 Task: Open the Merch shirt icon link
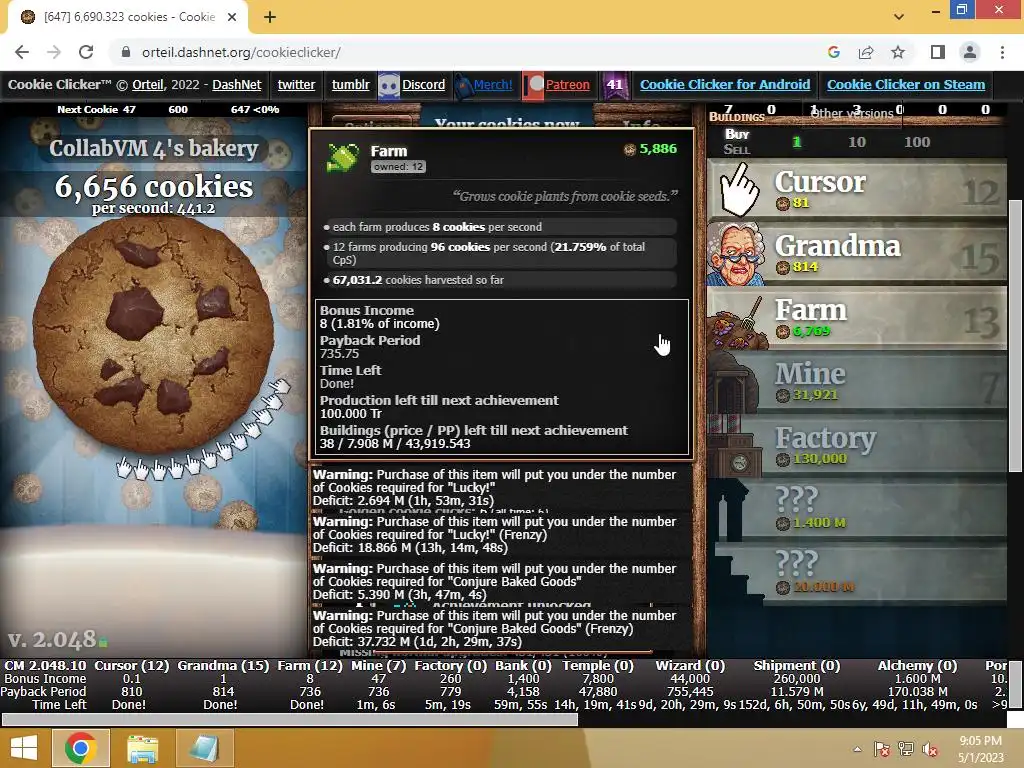pos(463,86)
